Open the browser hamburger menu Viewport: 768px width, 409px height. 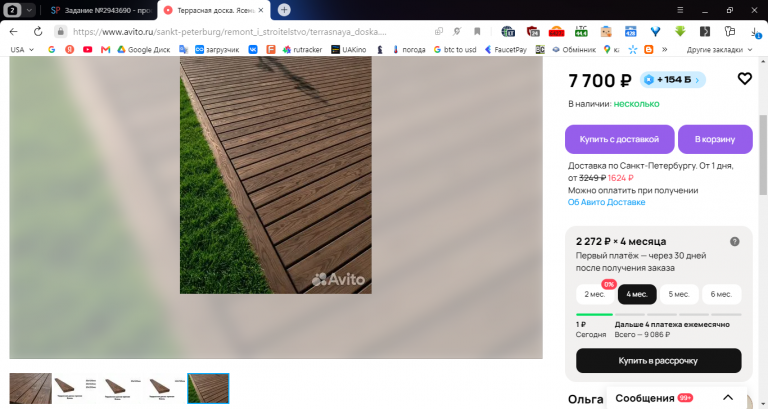[680, 10]
